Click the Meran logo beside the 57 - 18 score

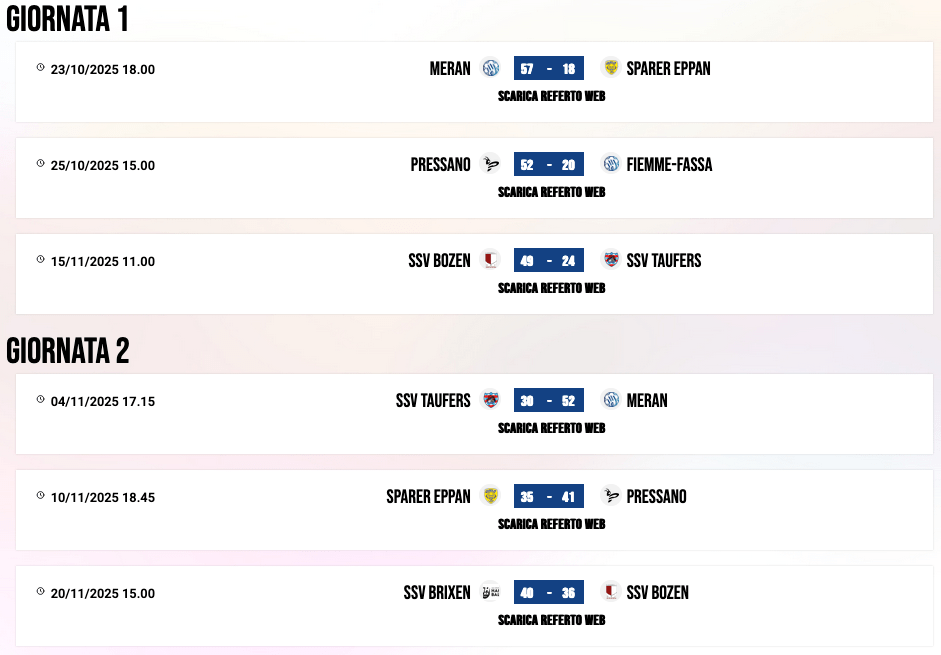point(490,68)
